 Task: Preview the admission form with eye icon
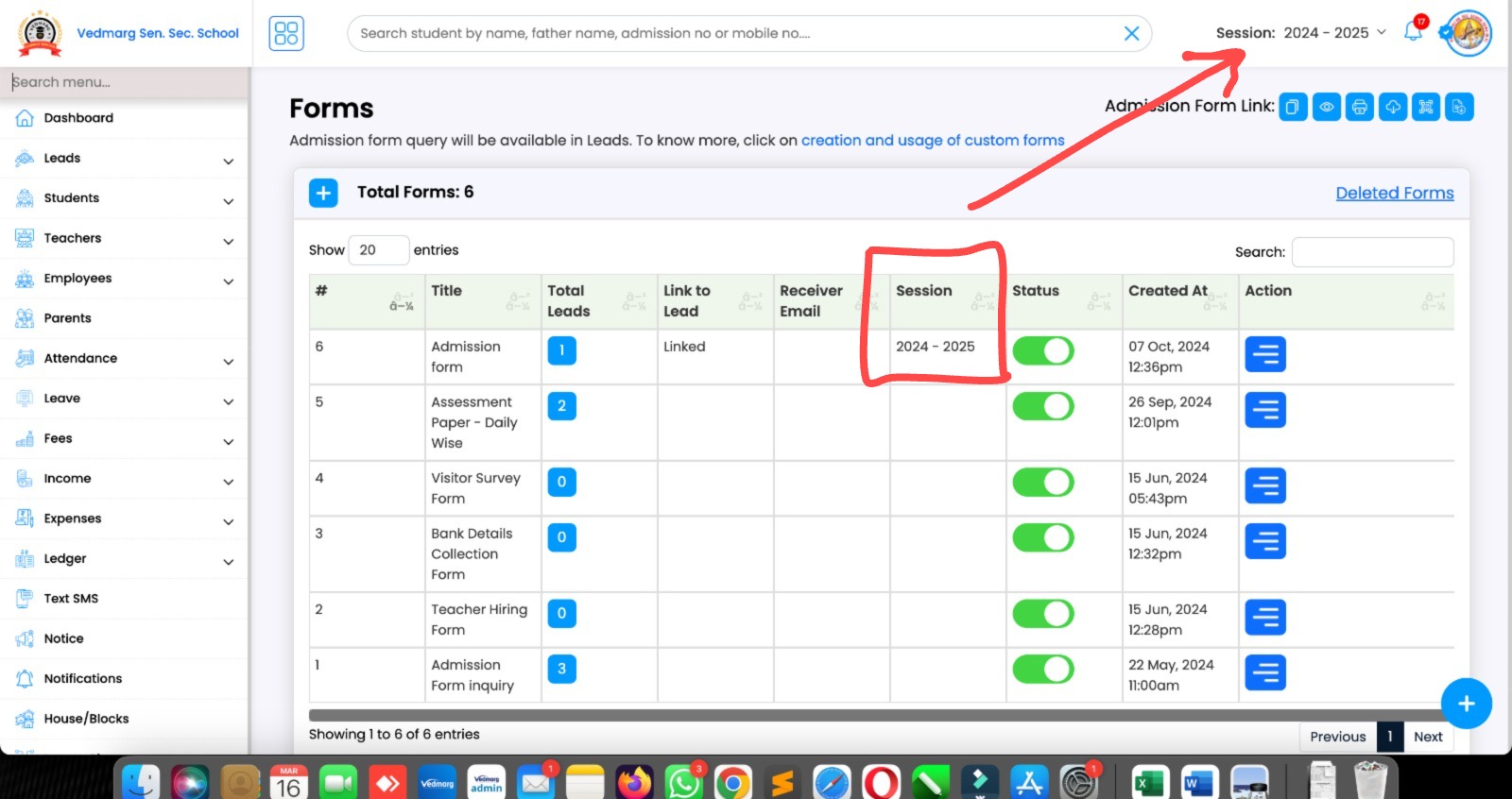tap(1326, 108)
